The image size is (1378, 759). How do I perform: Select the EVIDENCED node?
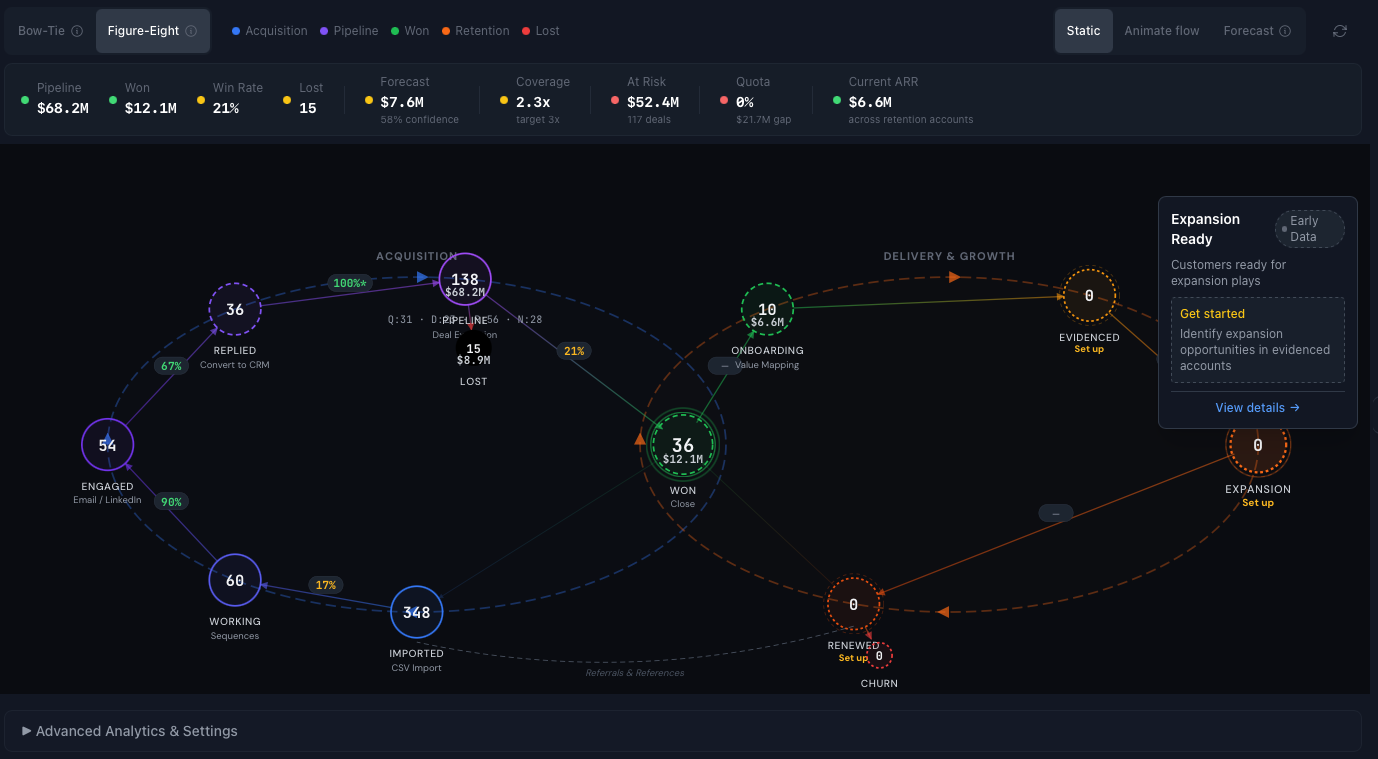point(1089,295)
